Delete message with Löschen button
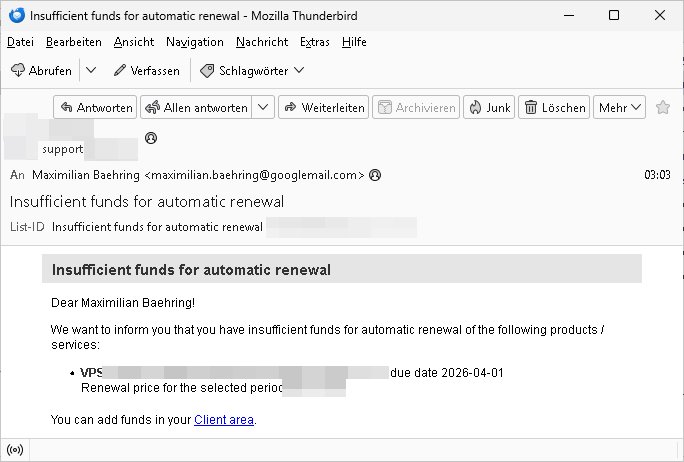This screenshot has height=462, width=684. point(555,107)
